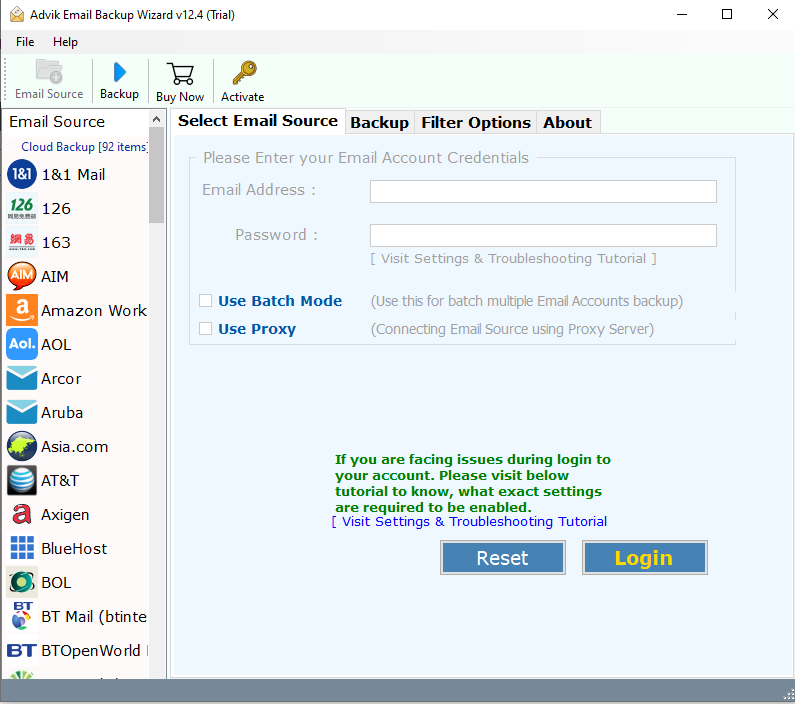Screen dimensions: 795x704
Task: Select the 1&1 Mail source icon
Action: [22, 174]
